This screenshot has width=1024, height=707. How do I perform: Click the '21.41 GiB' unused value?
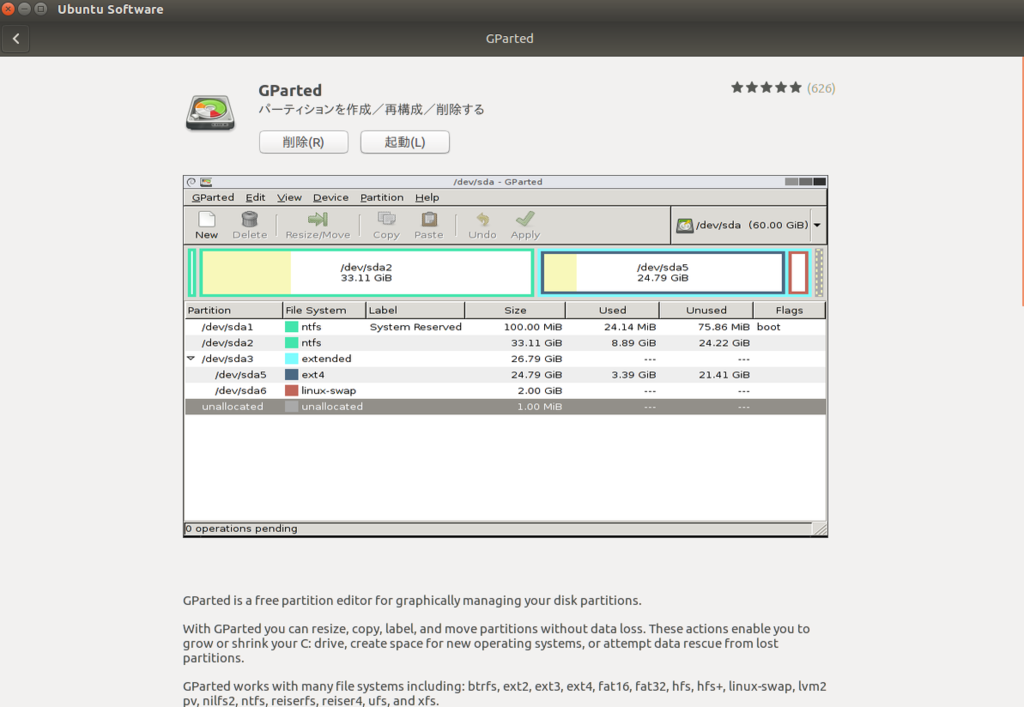pyautogui.click(x=724, y=375)
